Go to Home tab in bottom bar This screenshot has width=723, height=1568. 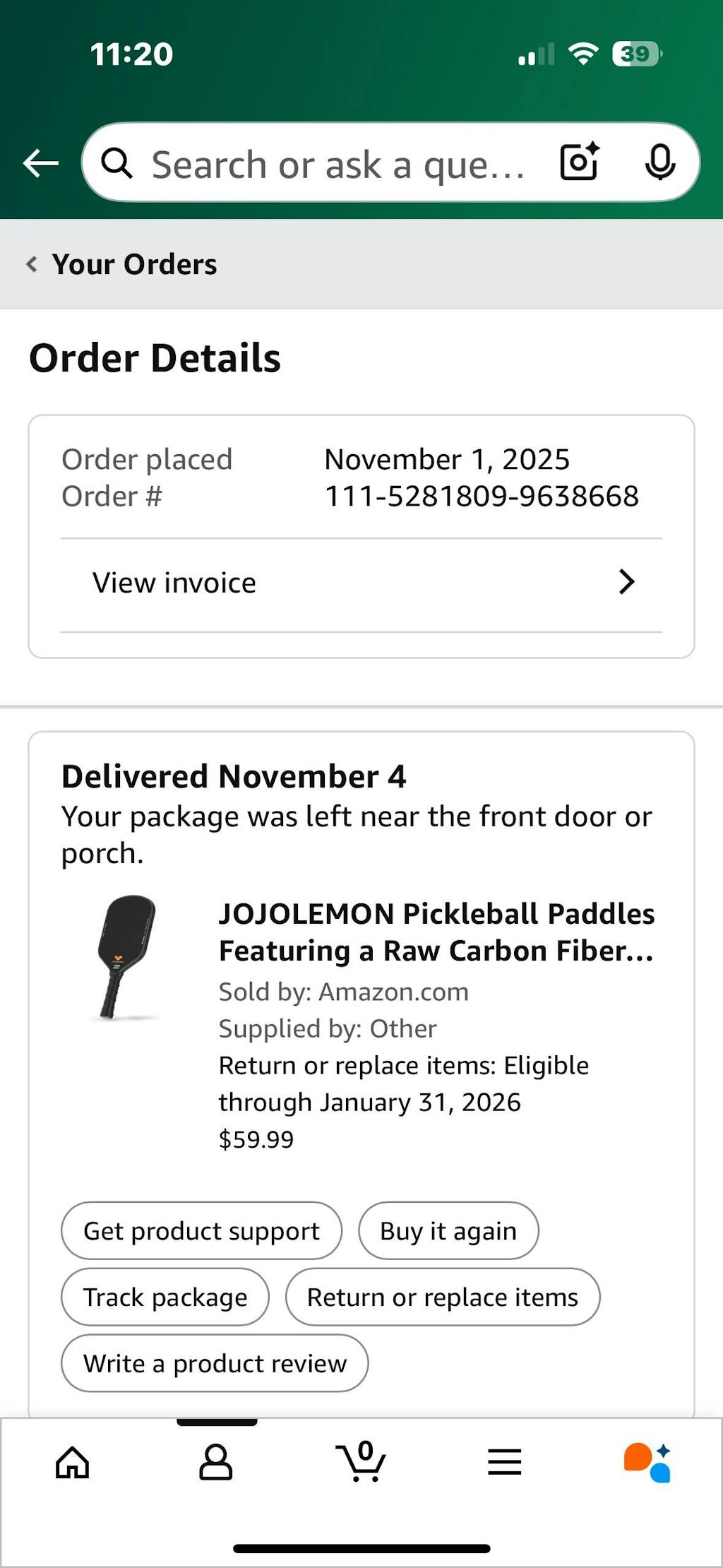point(73,1462)
